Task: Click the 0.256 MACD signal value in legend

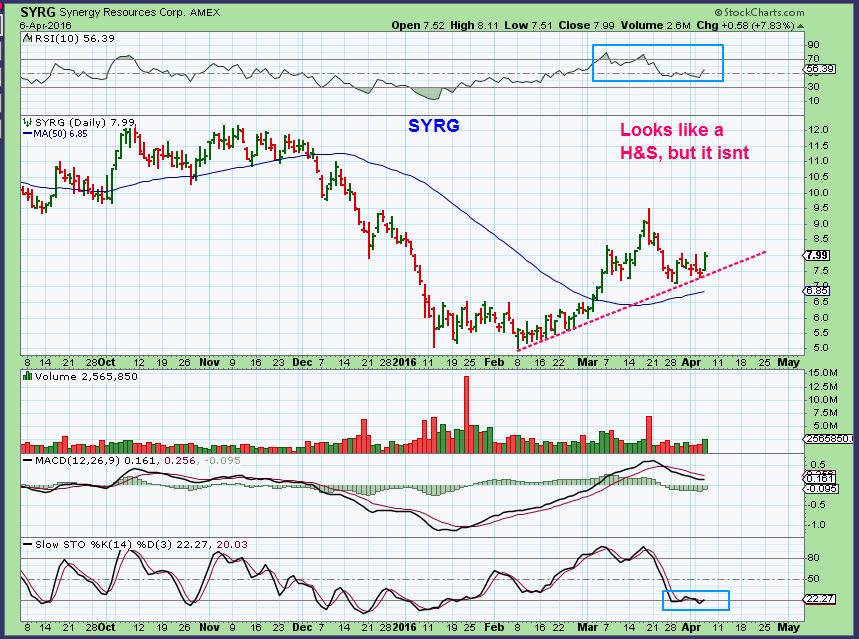Action: (180, 460)
